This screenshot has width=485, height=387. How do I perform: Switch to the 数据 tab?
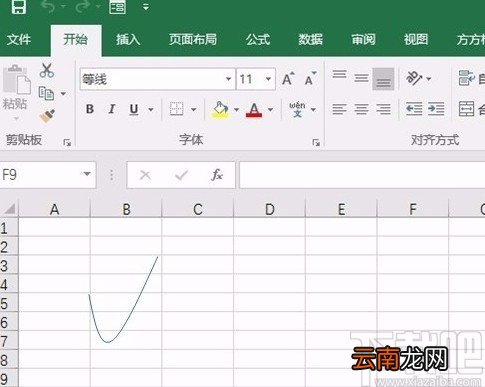point(310,40)
